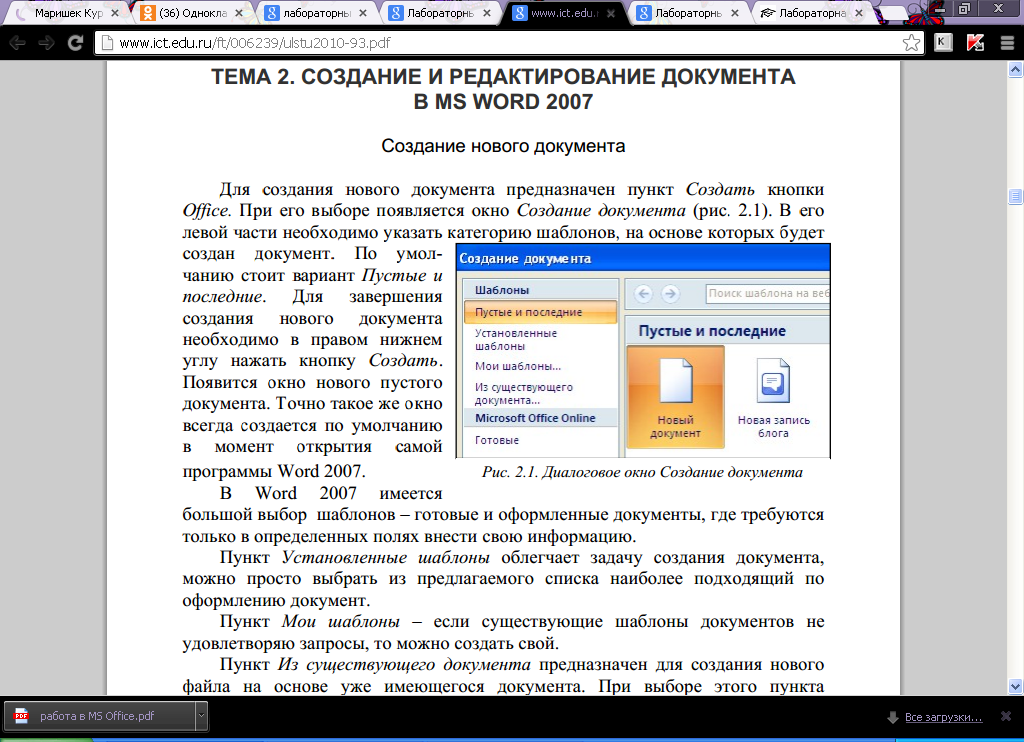The image size is (1024, 742).
Task: Bookmark this page with the star
Action: [x=911, y=43]
